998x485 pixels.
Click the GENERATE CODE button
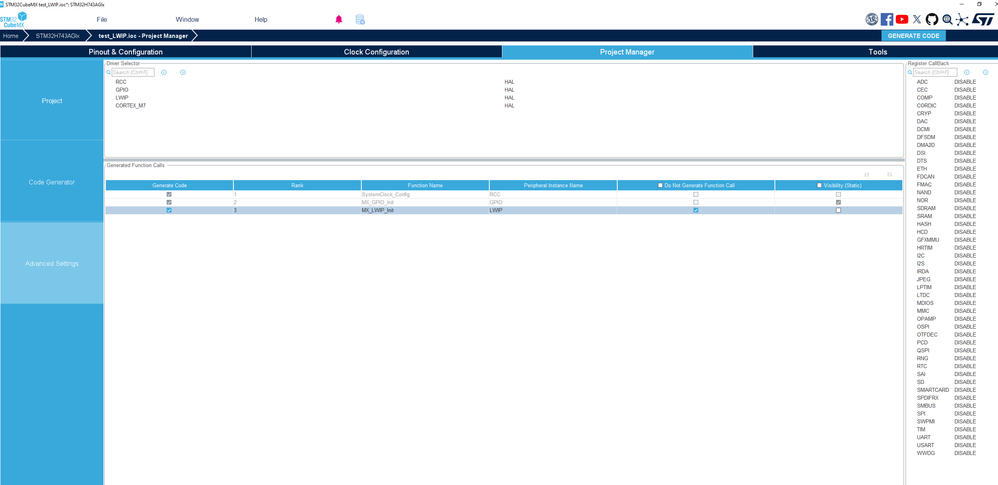(x=913, y=36)
